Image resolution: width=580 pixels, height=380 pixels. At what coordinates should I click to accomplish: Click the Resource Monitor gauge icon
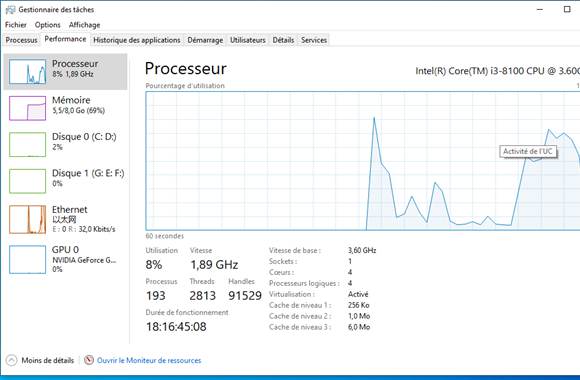(x=89, y=360)
